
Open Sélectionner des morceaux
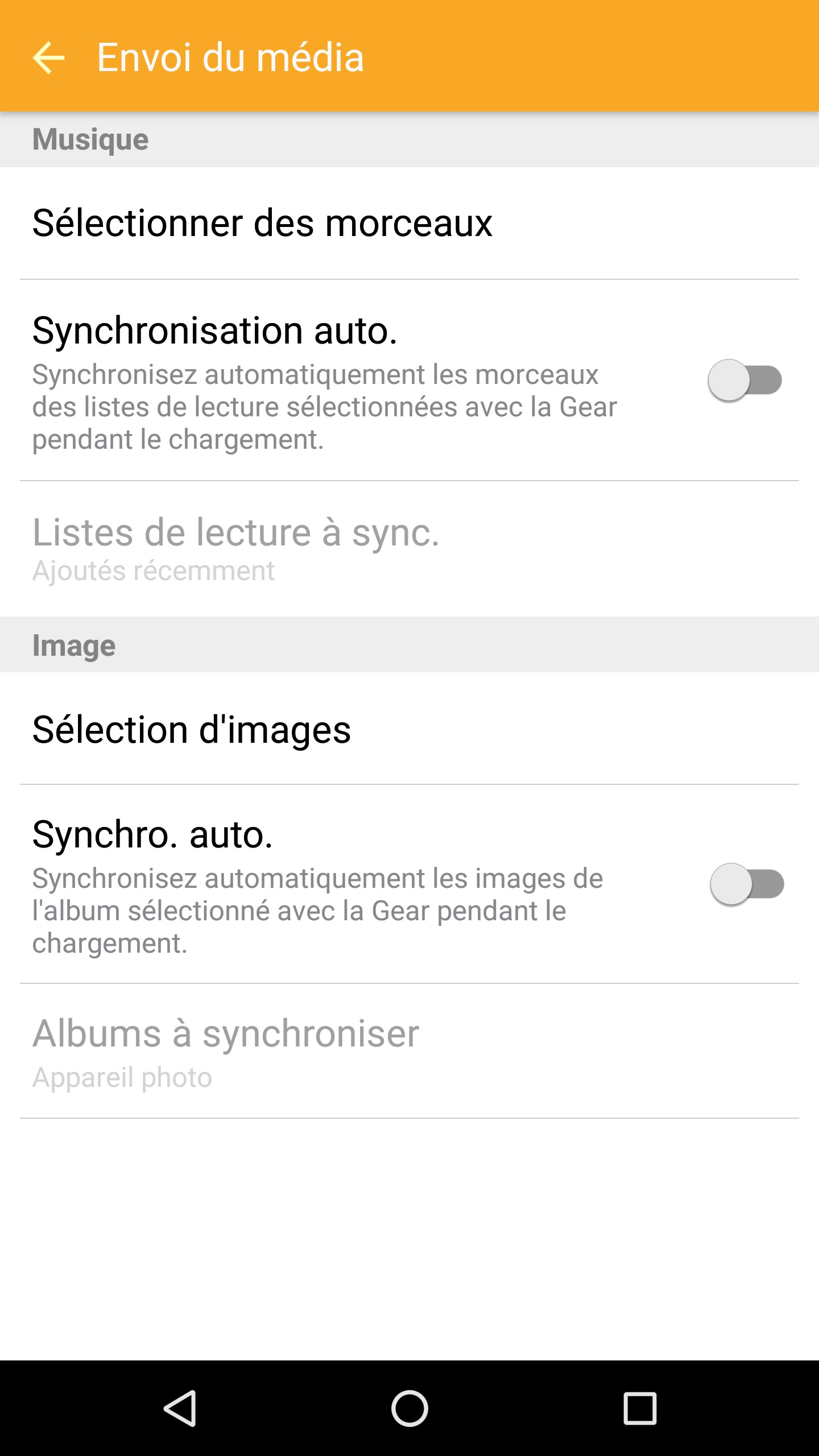(262, 223)
